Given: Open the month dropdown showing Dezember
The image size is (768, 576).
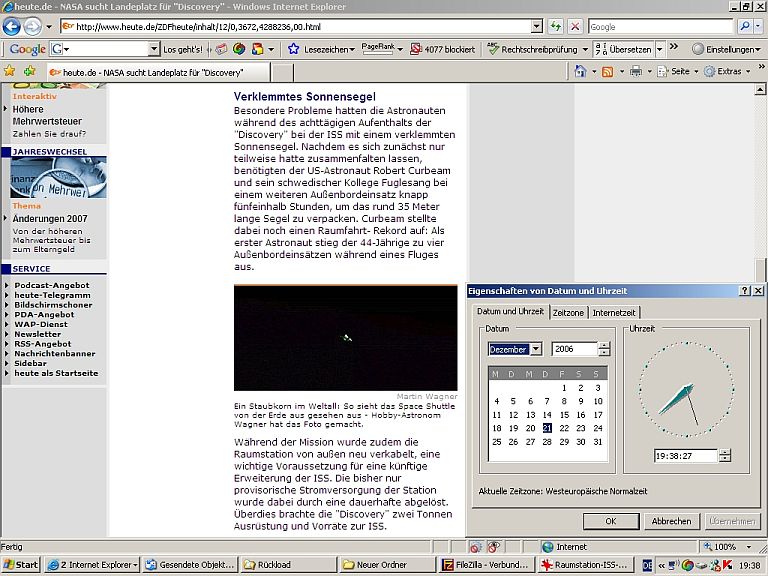Looking at the screenshot, I should point(535,349).
